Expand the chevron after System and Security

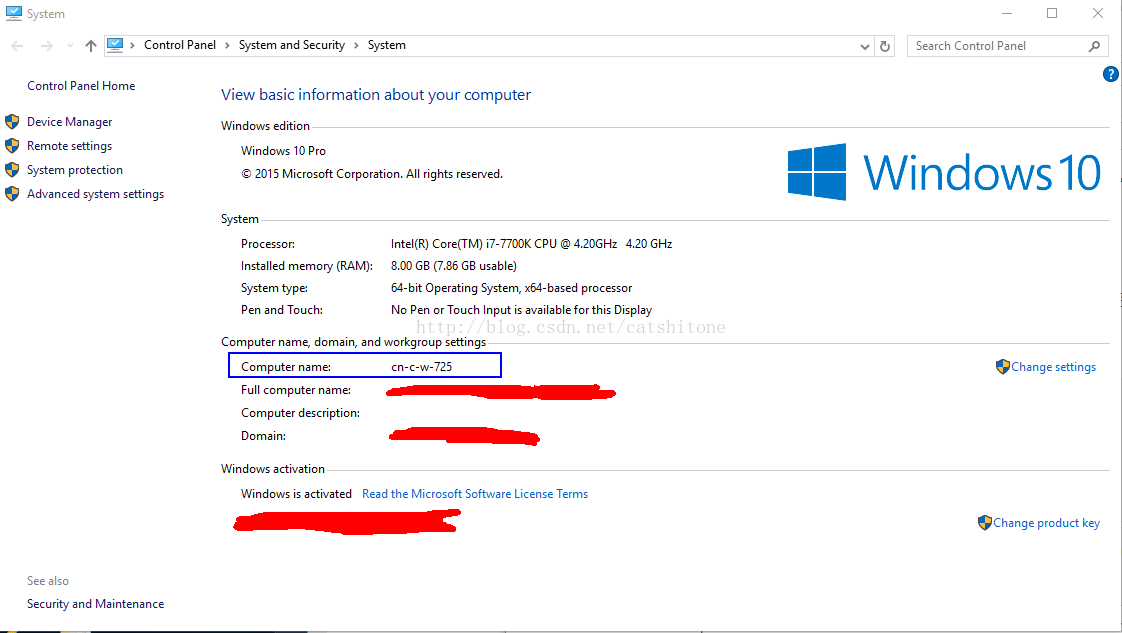(356, 45)
